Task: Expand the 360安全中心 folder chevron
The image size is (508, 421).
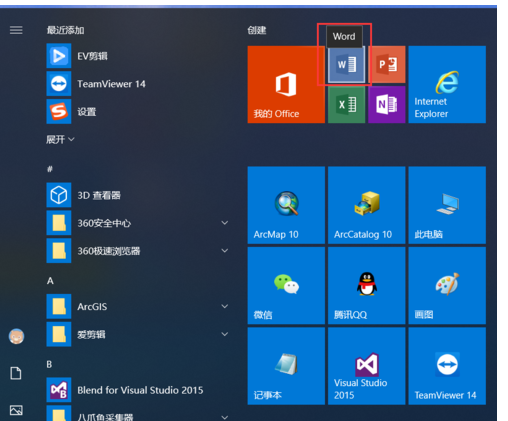Action: pos(225,223)
